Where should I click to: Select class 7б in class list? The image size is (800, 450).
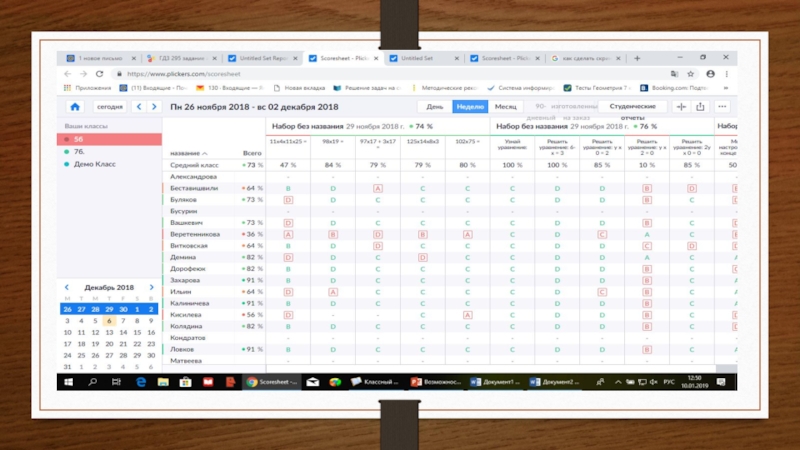(x=79, y=151)
